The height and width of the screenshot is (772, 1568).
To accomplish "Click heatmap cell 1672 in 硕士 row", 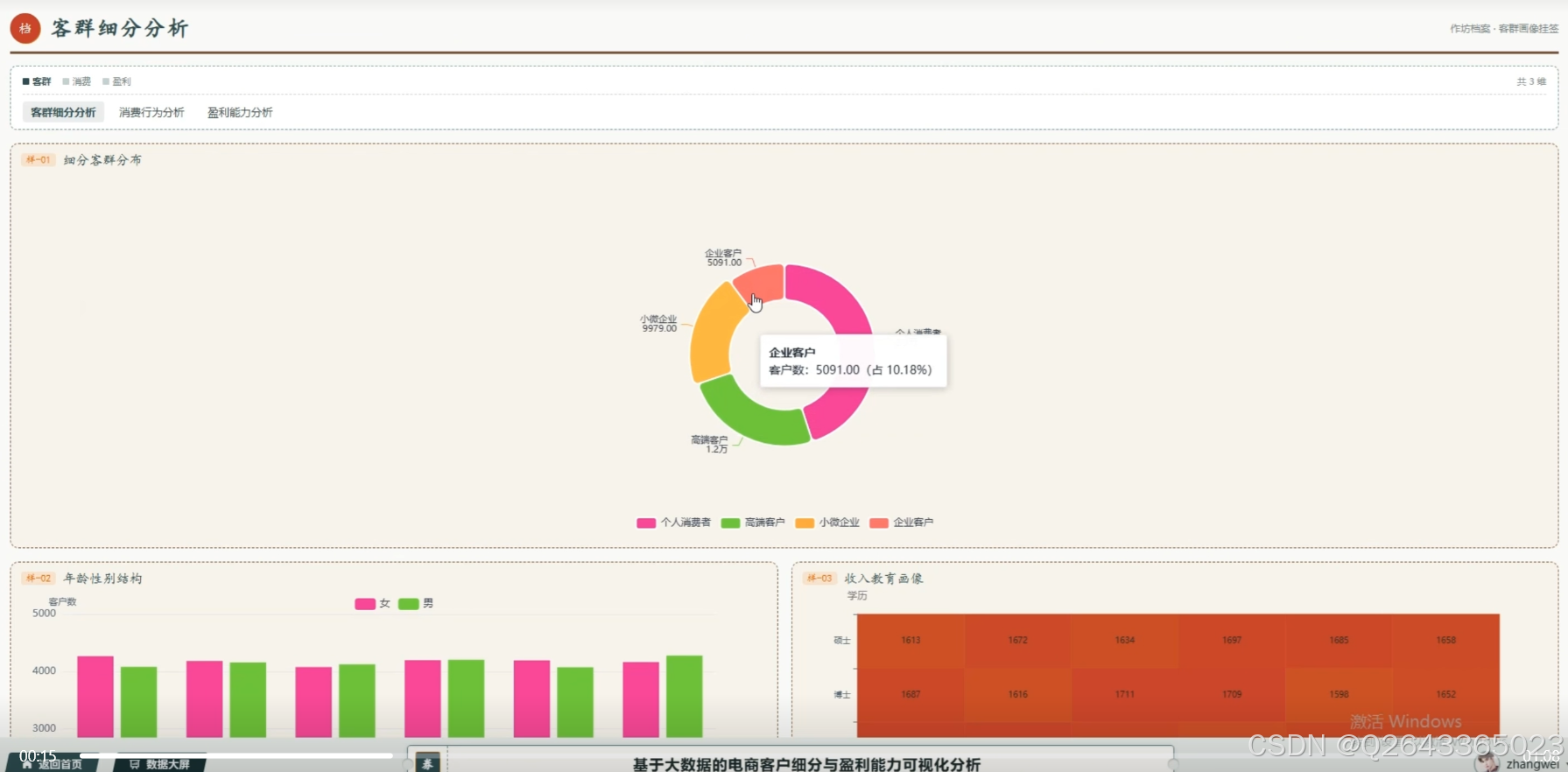I will (1017, 641).
